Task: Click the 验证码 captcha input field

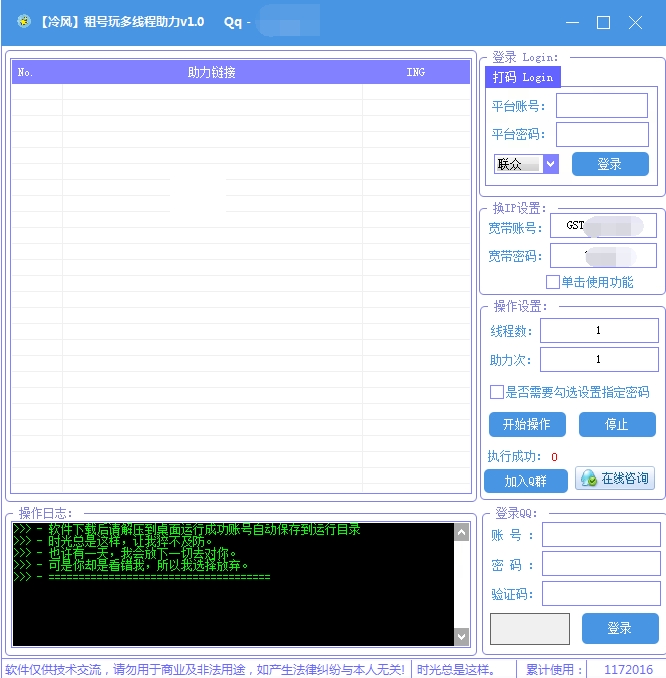Action: coord(601,594)
